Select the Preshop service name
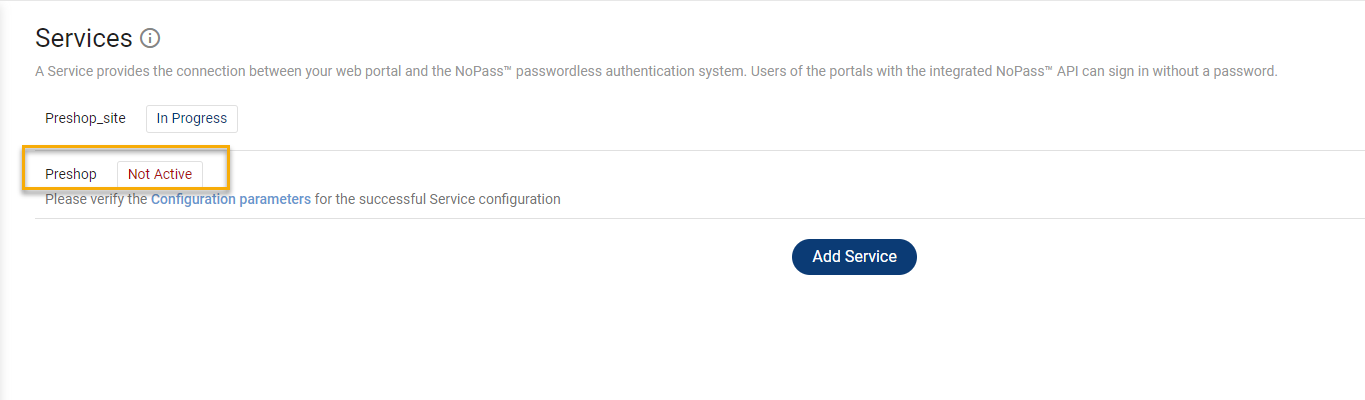Screen dimensions: 1365x400 pos(71,174)
